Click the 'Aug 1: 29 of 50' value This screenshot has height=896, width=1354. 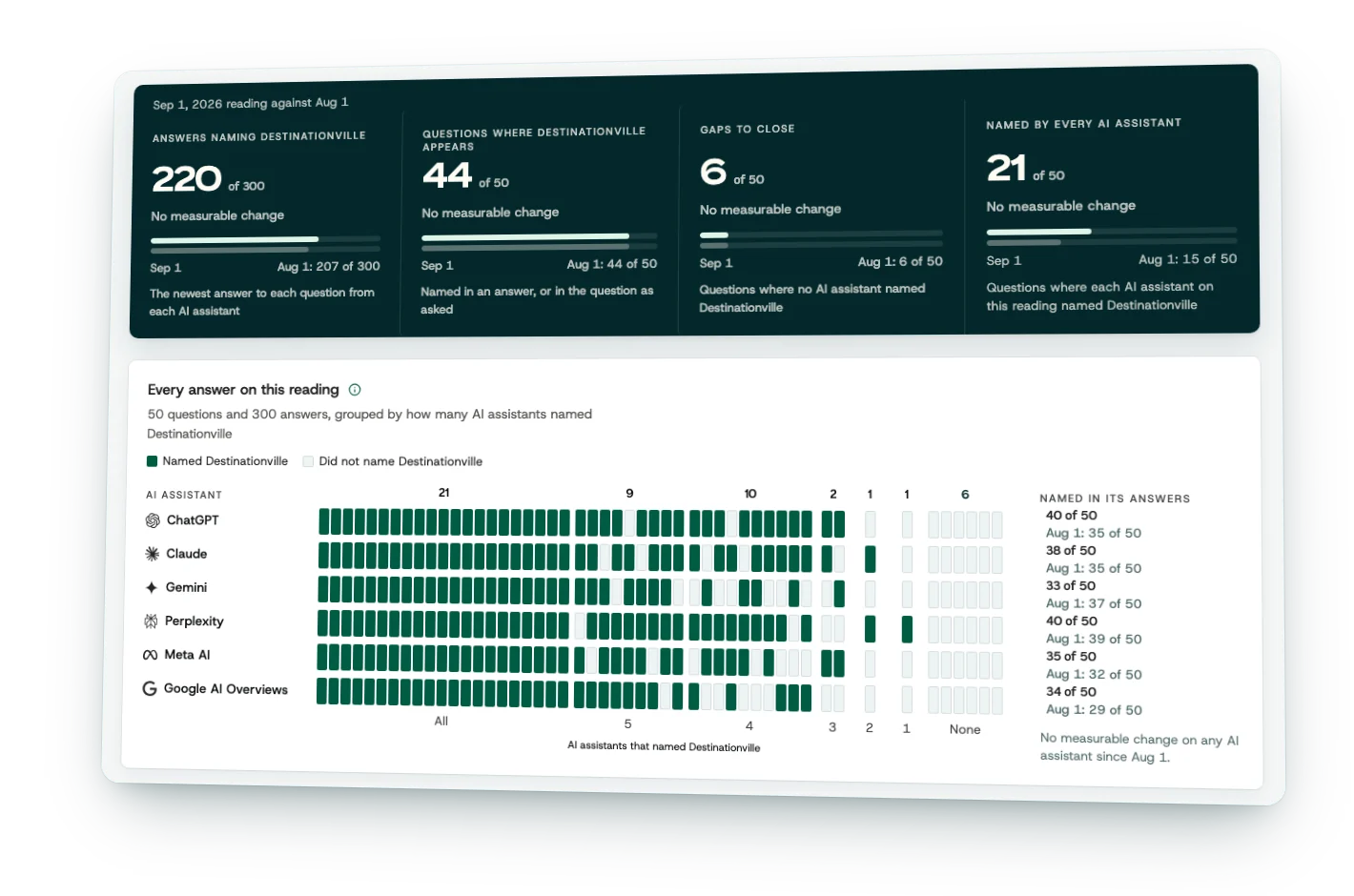[1094, 710]
